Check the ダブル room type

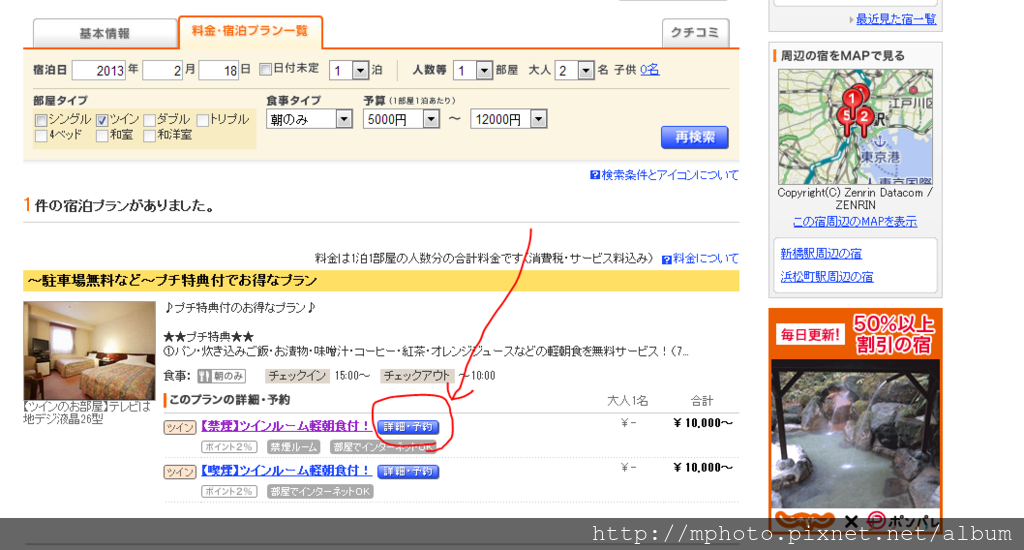point(150,120)
